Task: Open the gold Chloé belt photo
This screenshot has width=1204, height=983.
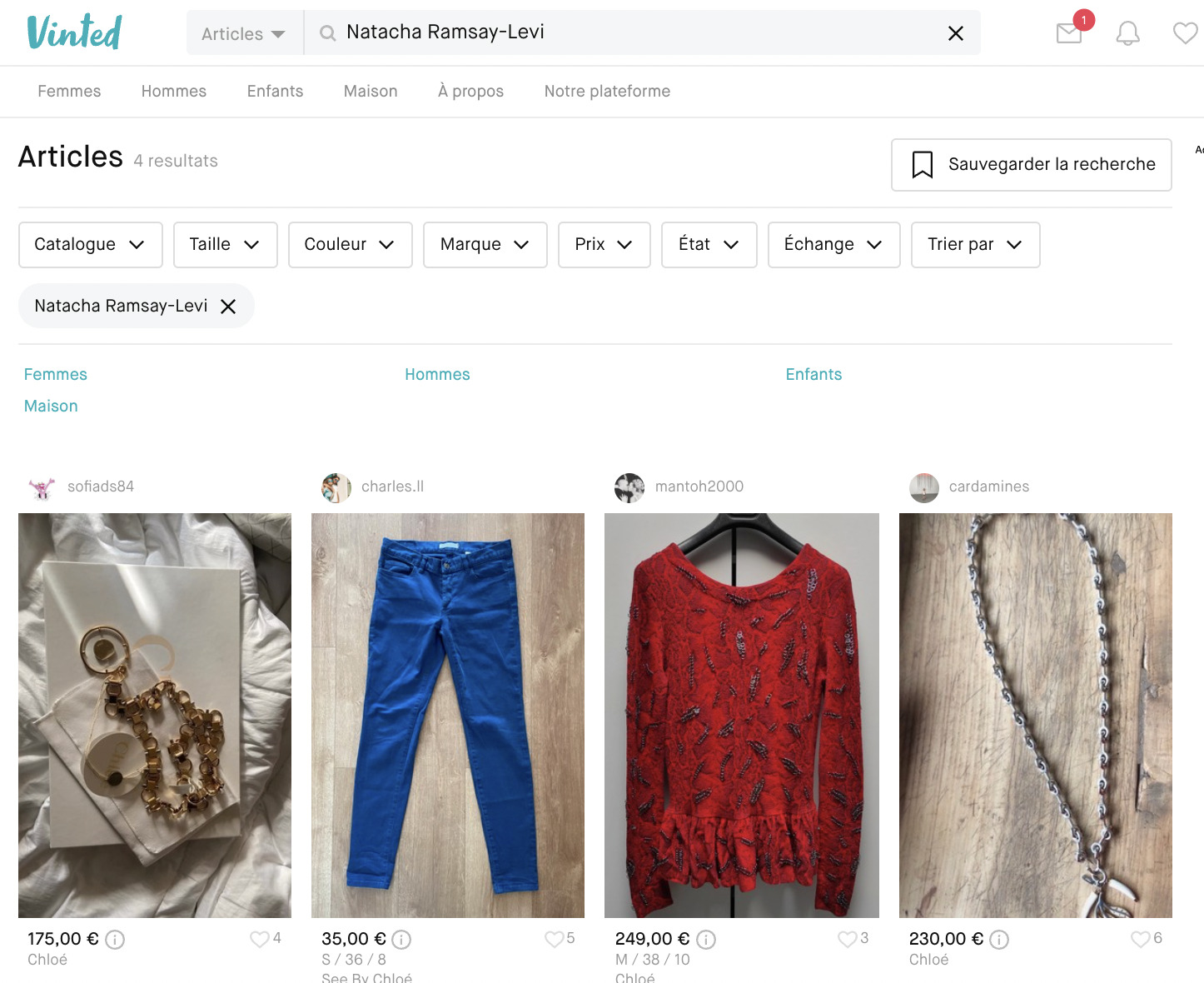Action: [x=155, y=716]
